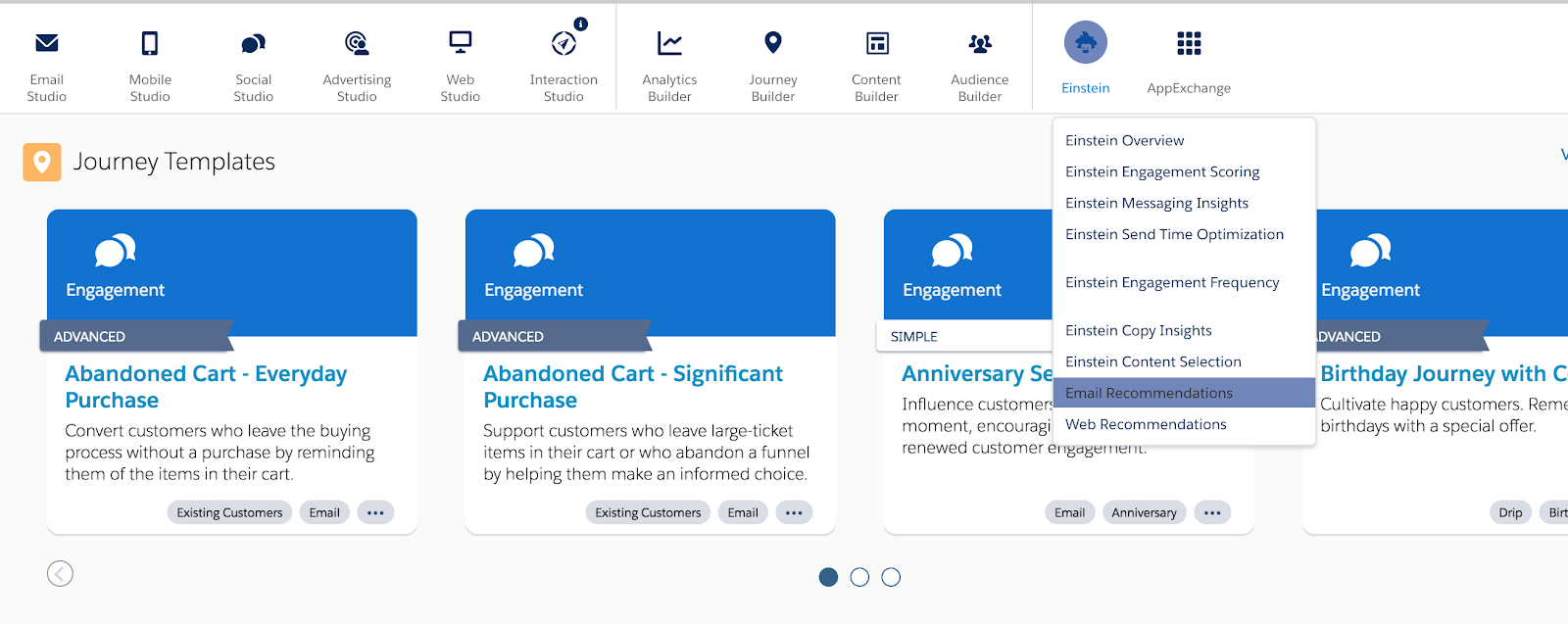1568x624 pixels.
Task: Click the Journey Templates pin icon
Action: coord(42,162)
